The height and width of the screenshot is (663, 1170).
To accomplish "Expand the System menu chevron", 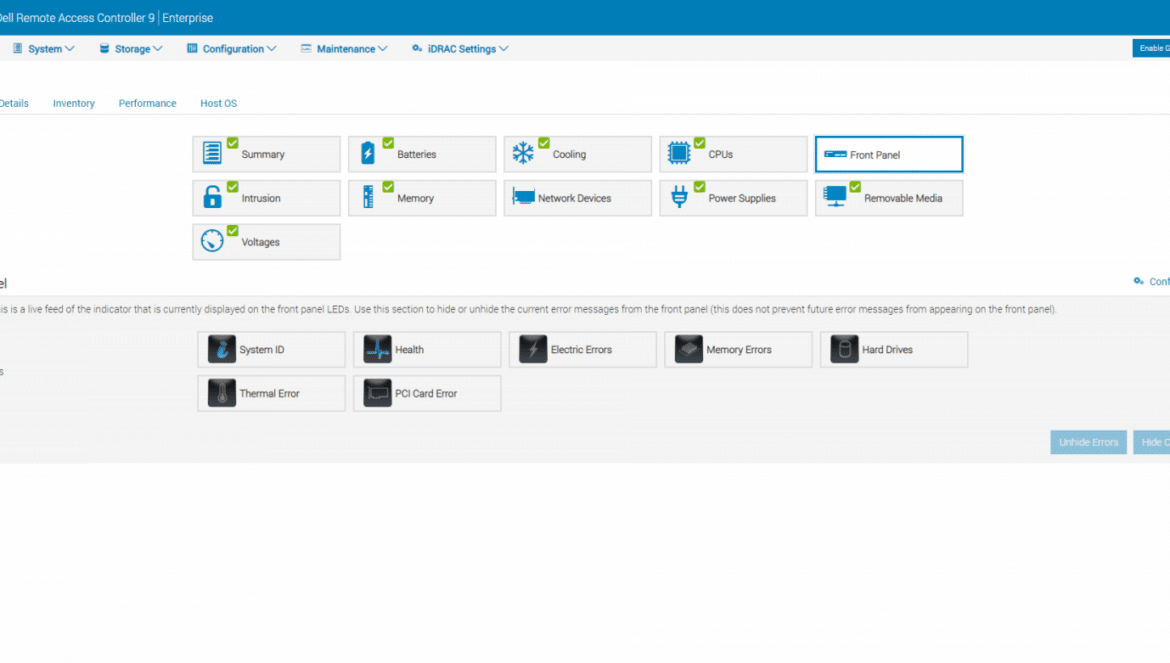I will point(69,49).
